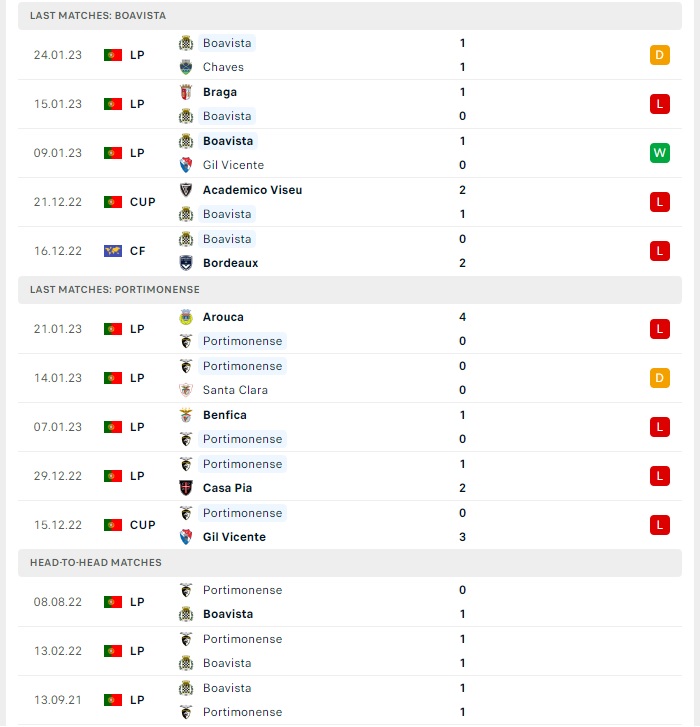The width and height of the screenshot is (700, 727).
Task: Click the Chaves team crest icon
Action: [x=186, y=67]
